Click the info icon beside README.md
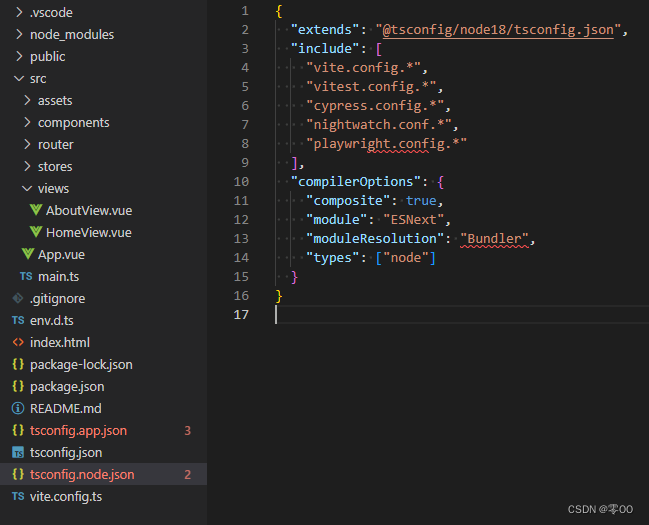Image resolution: width=649 pixels, height=525 pixels. pos(18,408)
